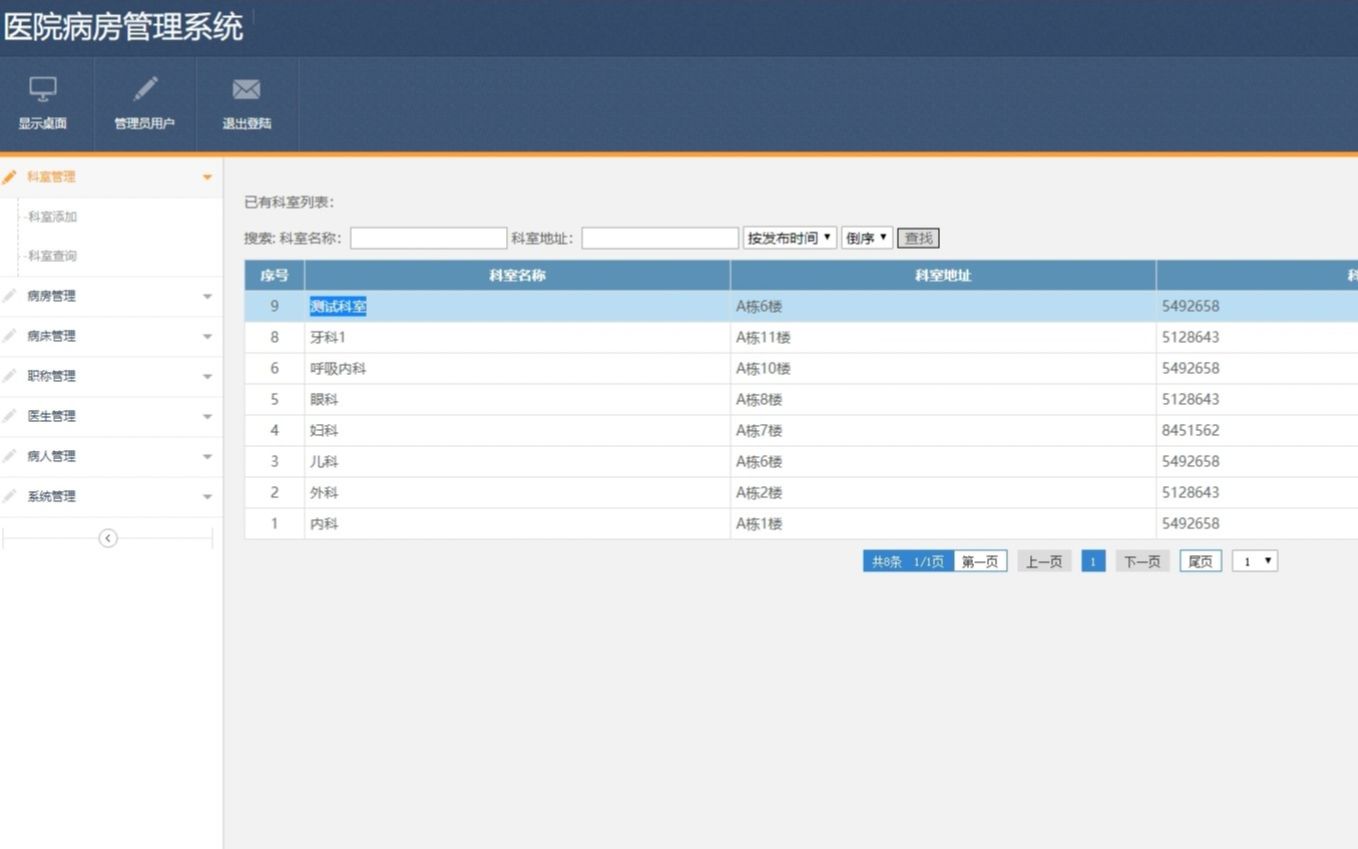This screenshot has height=849, width=1358.
Task: Select the 外科 row name
Action: point(324,493)
